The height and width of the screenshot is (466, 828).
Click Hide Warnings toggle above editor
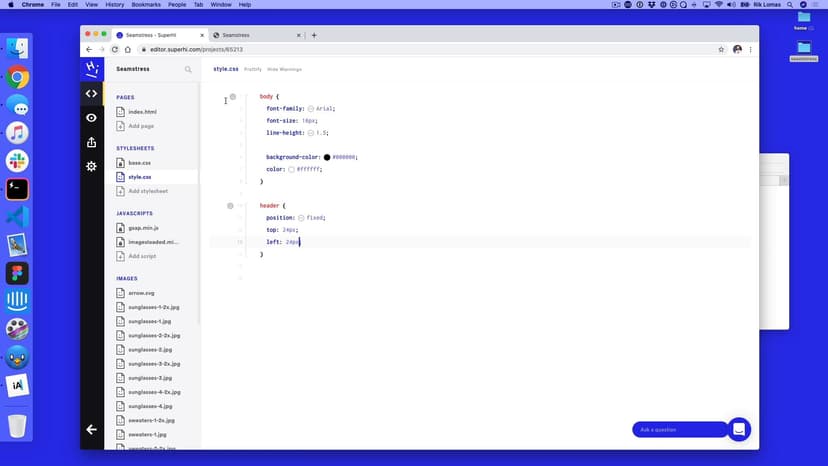point(284,69)
